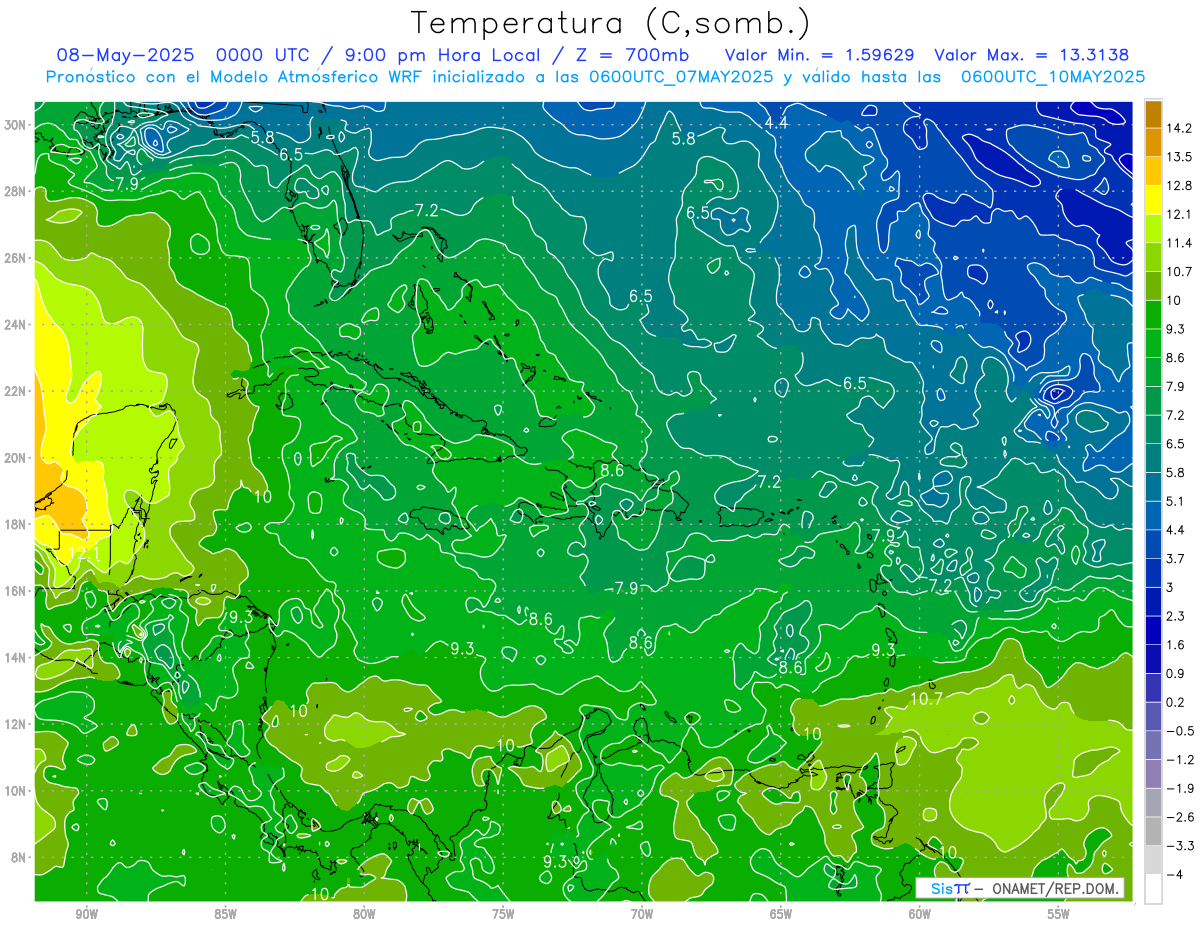Click the 60W longitude axis label
Image resolution: width=1200 pixels, height=927 pixels.
tap(920, 913)
